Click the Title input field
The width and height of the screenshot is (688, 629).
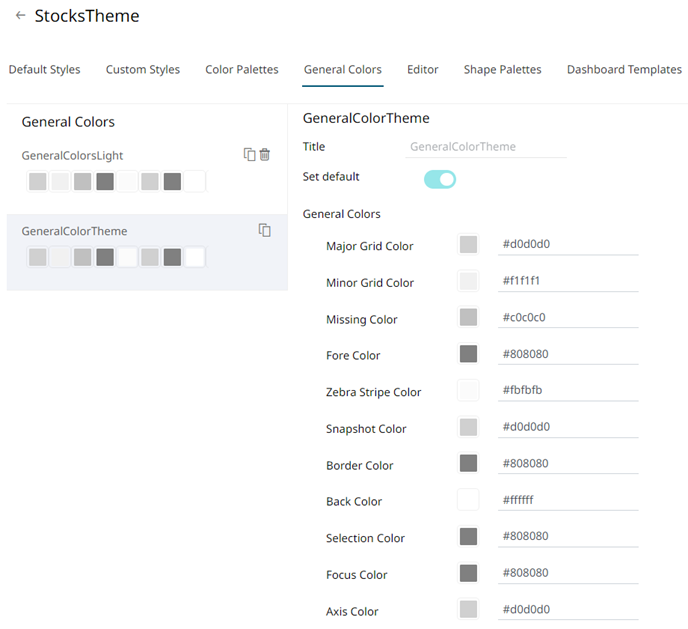point(486,147)
